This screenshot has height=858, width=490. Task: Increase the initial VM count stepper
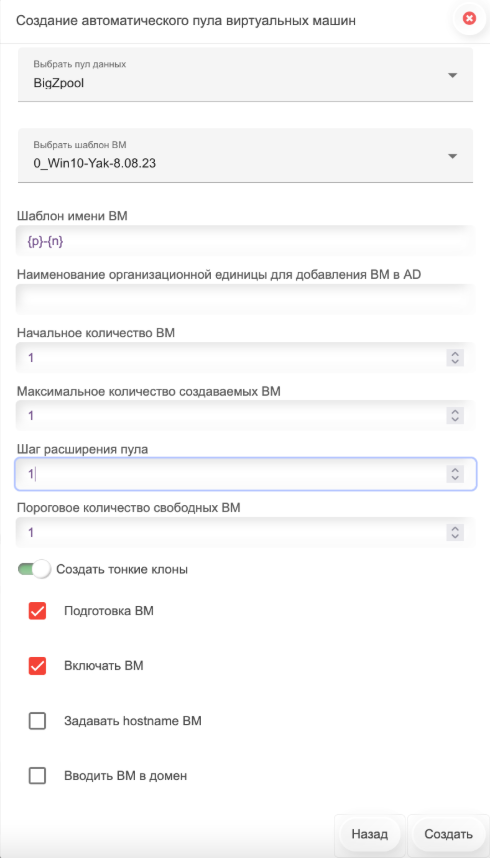[455, 353]
